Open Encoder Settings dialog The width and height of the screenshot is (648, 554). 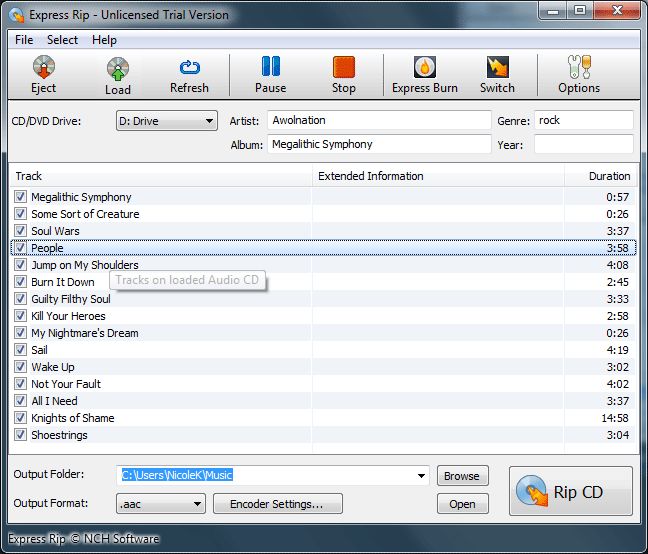click(276, 504)
